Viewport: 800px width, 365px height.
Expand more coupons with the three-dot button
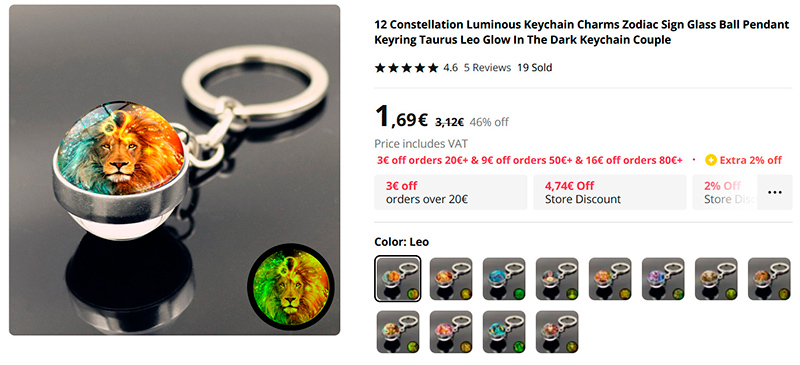774,192
